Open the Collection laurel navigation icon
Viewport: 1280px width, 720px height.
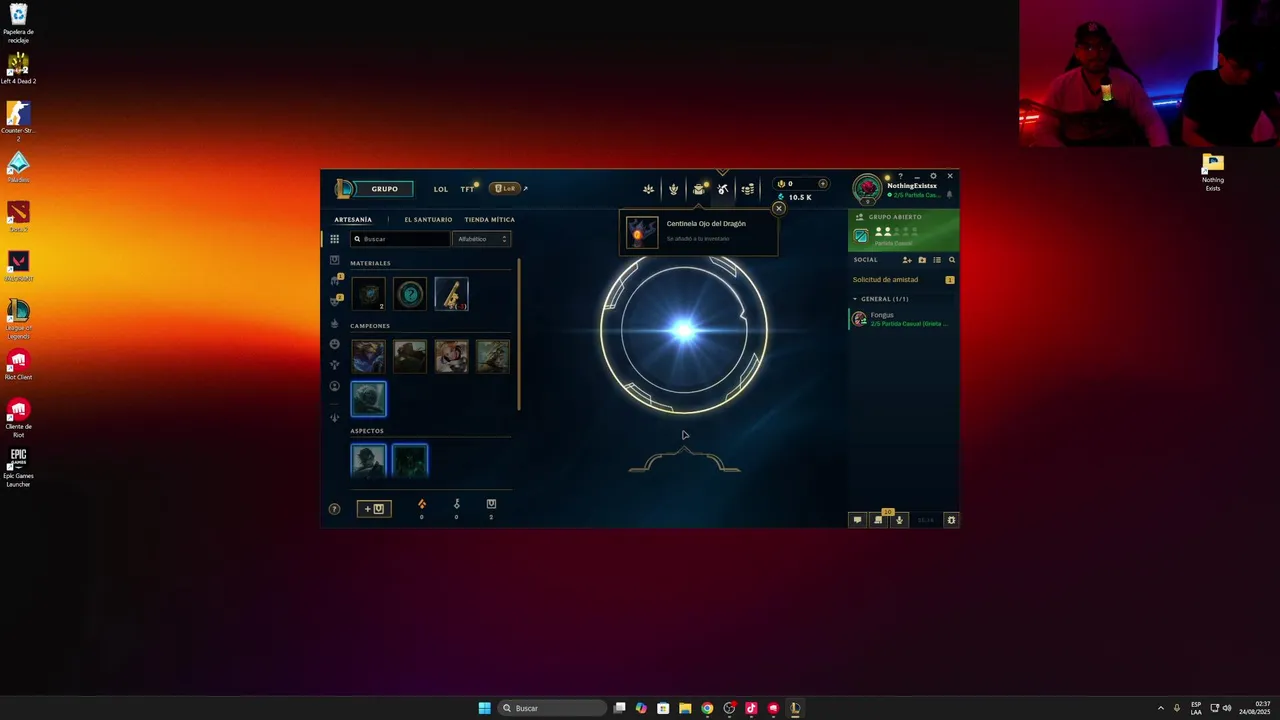pyautogui.click(x=673, y=189)
